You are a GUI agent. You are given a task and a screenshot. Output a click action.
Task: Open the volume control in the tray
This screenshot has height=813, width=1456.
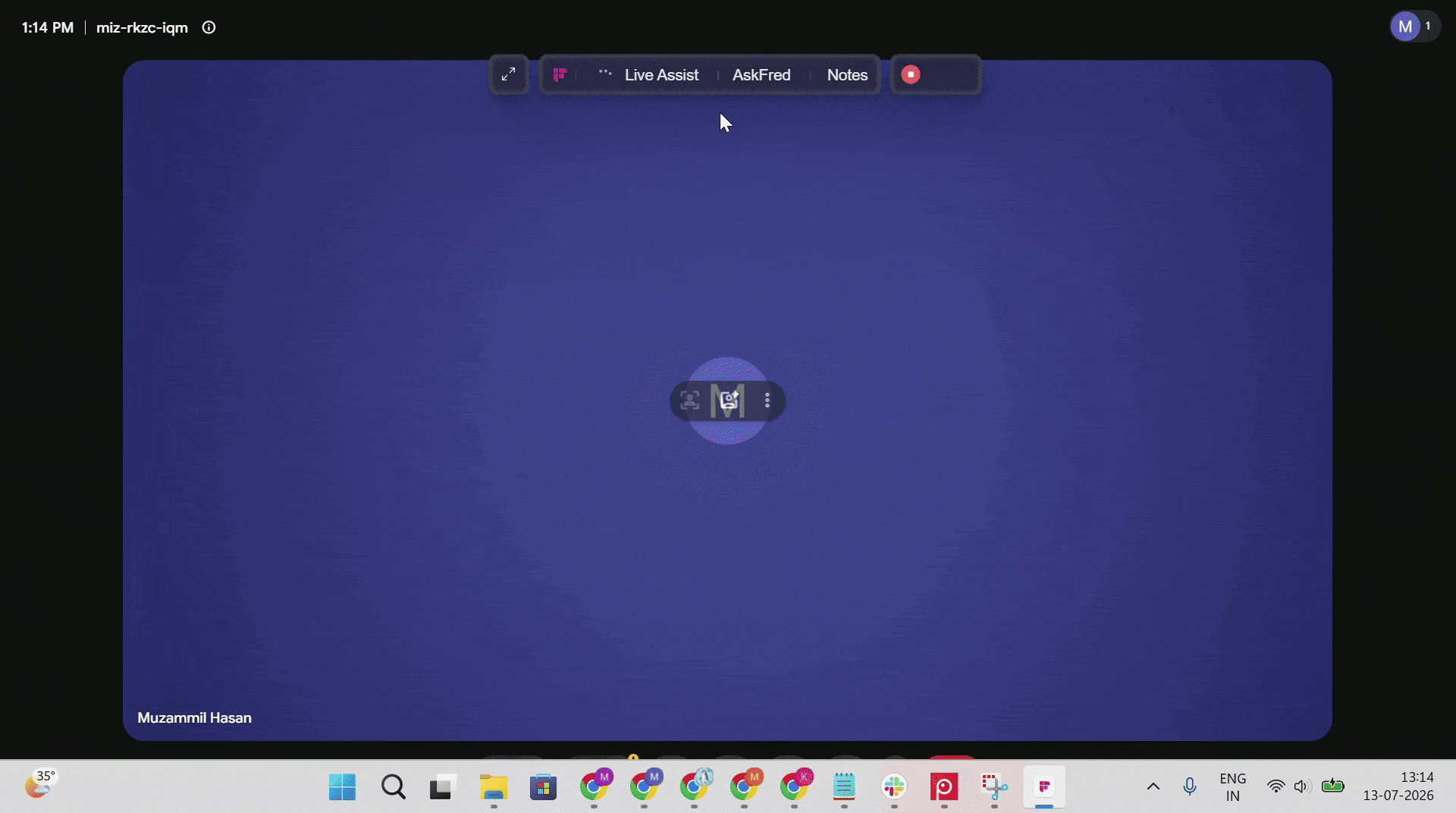(x=1302, y=786)
